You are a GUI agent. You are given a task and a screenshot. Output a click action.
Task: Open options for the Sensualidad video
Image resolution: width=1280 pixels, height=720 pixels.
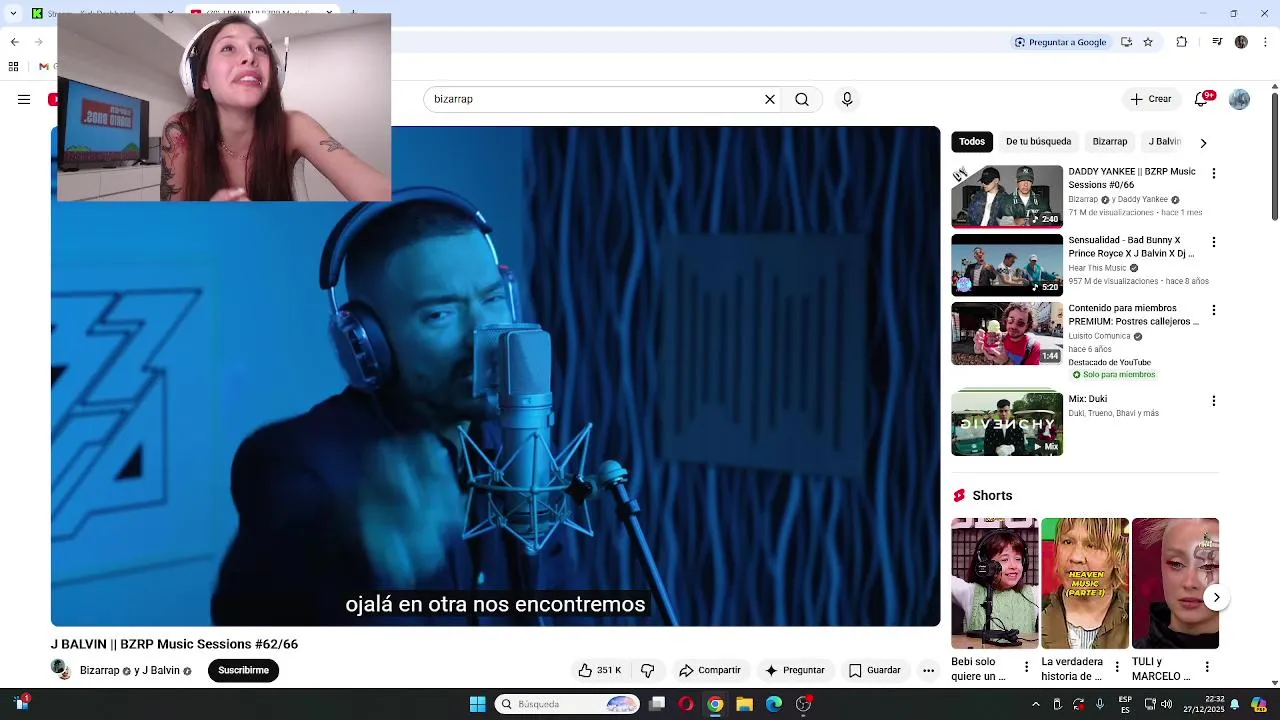[1214, 242]
